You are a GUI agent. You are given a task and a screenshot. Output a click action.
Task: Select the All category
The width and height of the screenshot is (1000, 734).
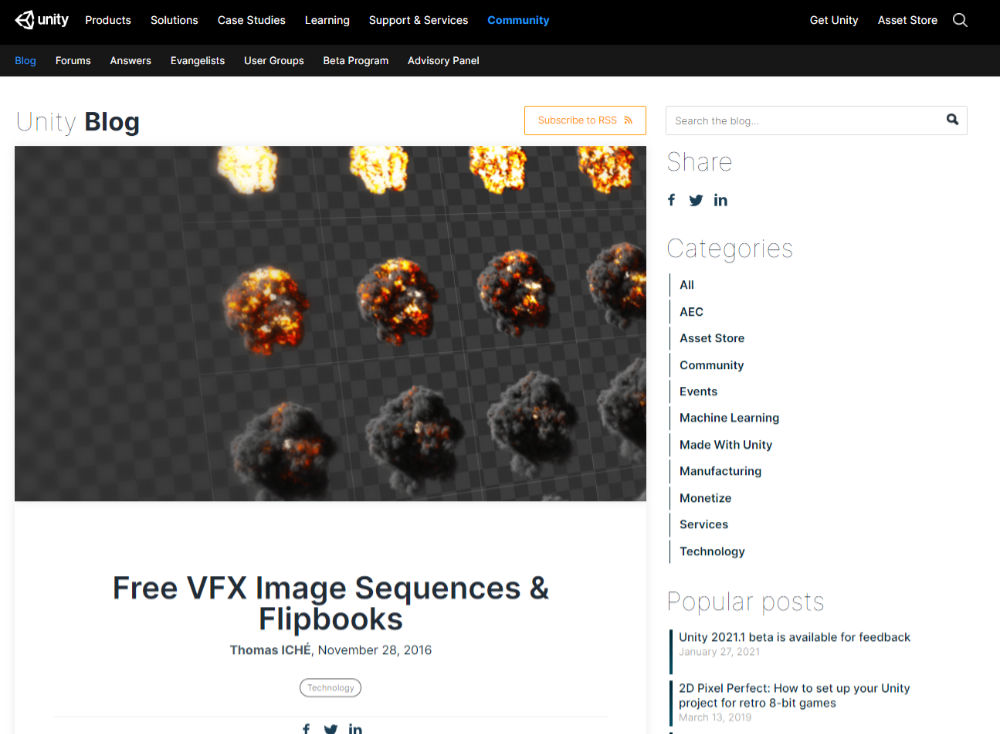pyautogui.click(x=686, y=285)
